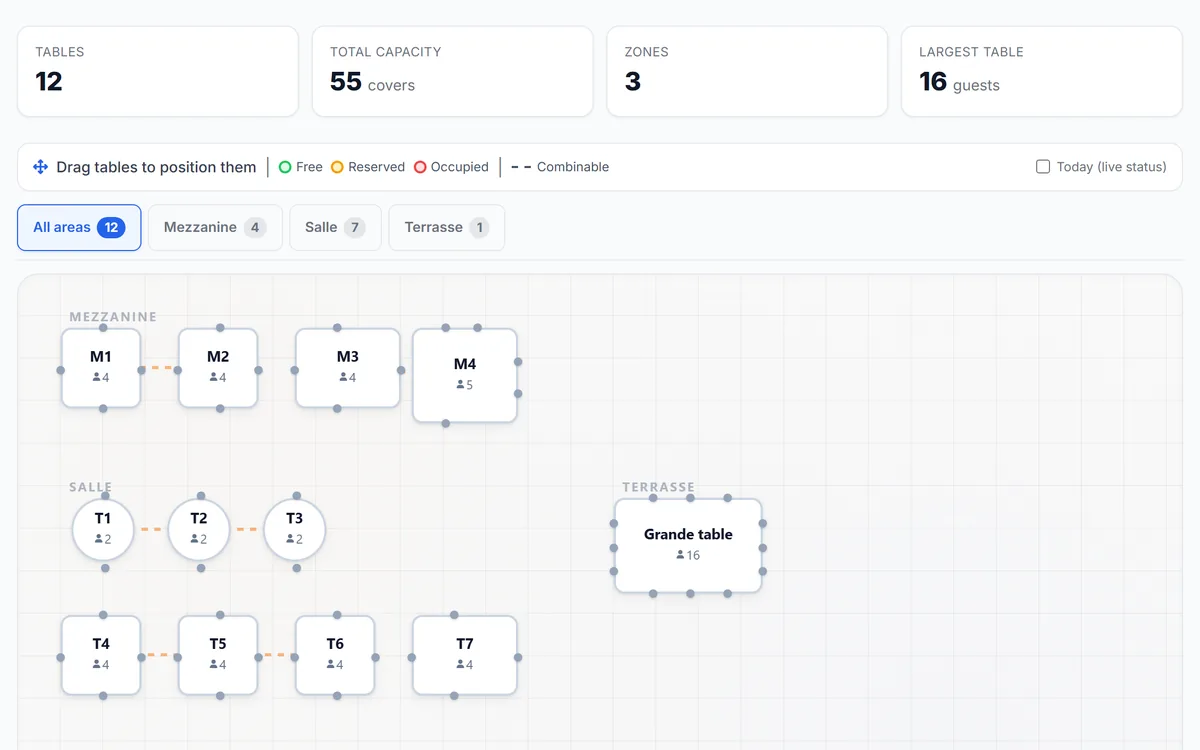Viewport: 1200px width, 750px height.
Task: Click the "Combinable" legend label
Action: pos(573,167)
